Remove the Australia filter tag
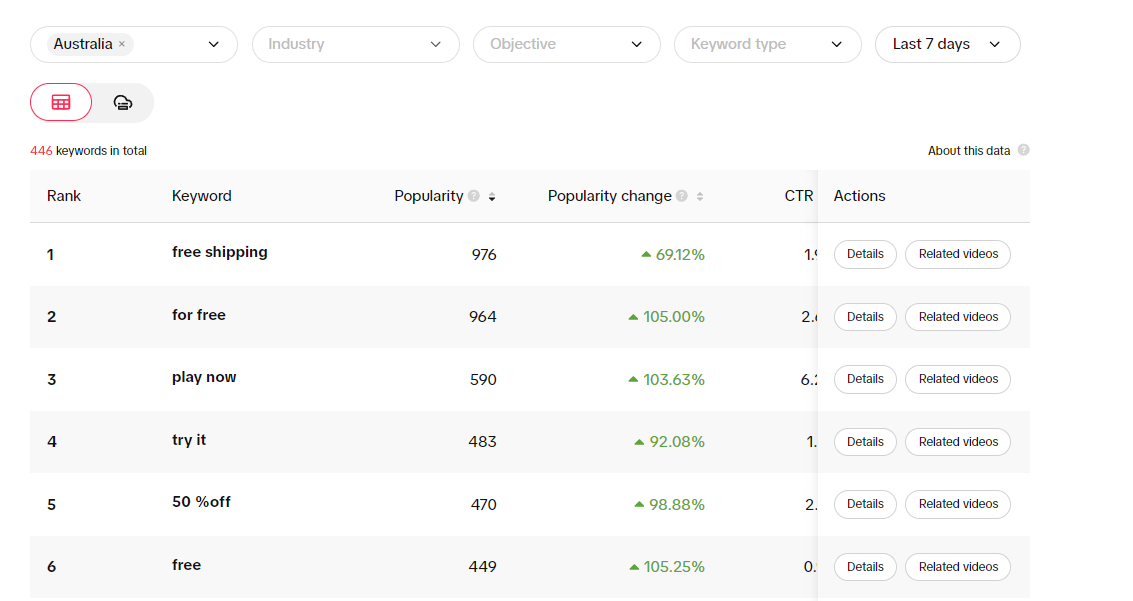The height and width of the screenshot is (601, 1133). point(122,44)
